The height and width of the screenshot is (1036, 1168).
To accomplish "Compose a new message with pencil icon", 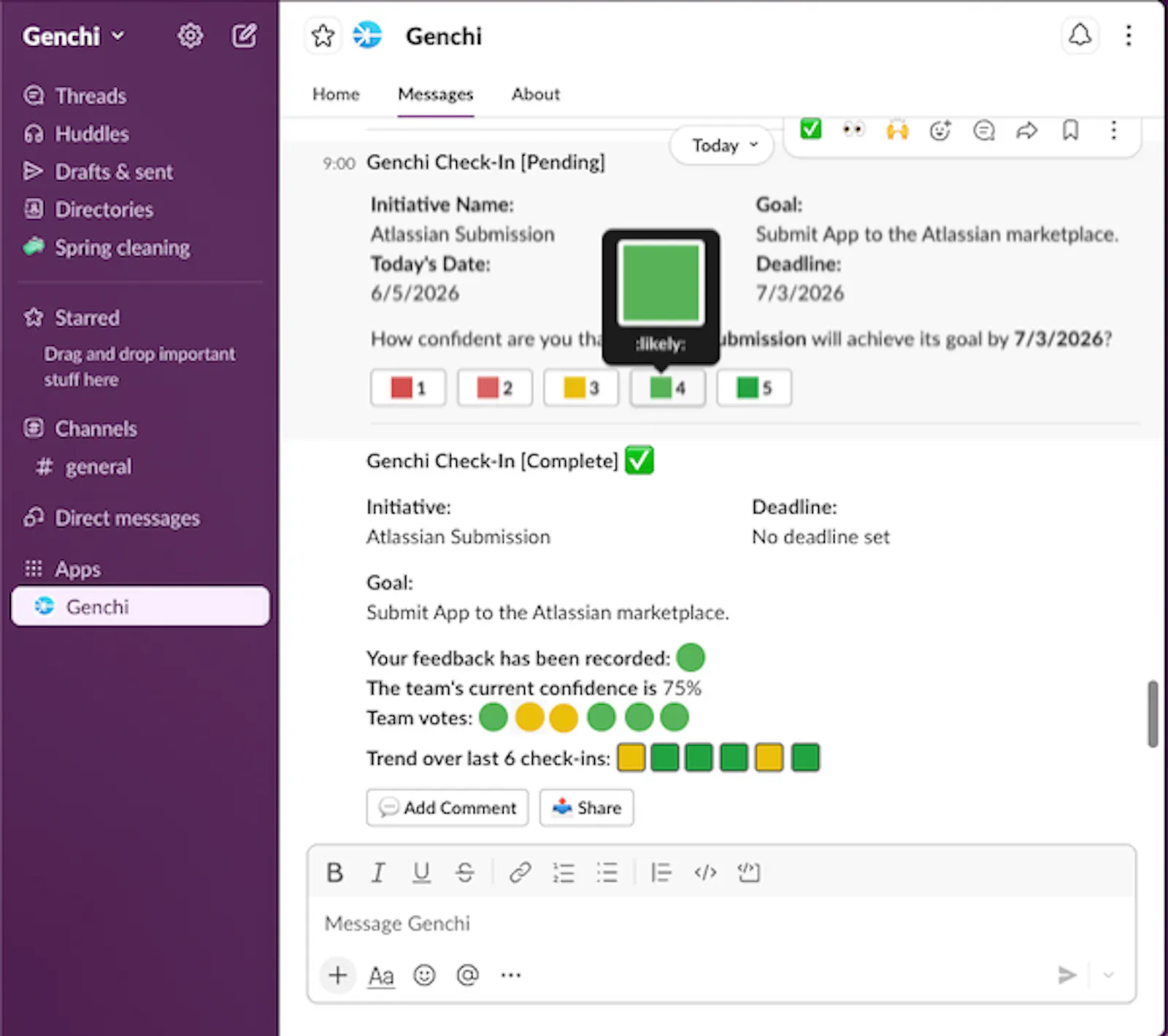I will tap(244, 35).
